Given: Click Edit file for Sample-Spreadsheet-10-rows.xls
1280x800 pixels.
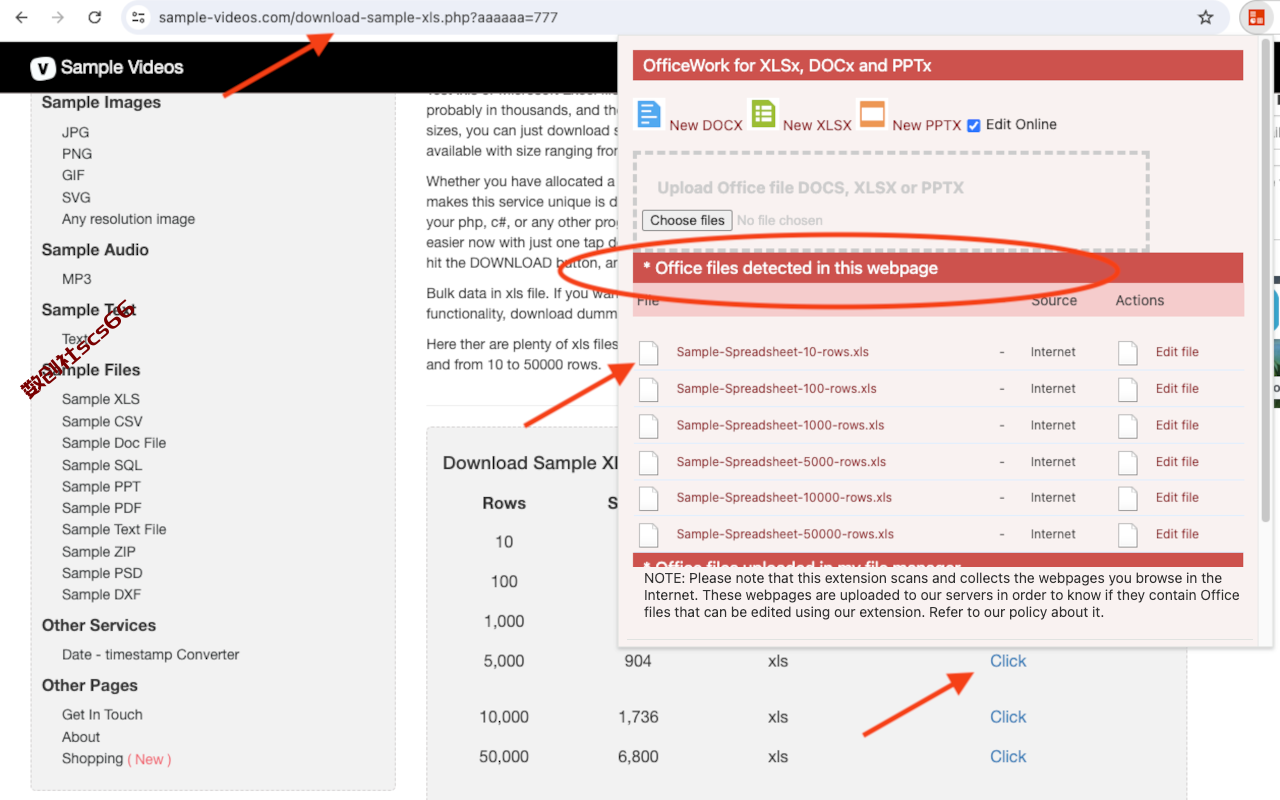Looking at the screenshot, I should point(1177,352).
